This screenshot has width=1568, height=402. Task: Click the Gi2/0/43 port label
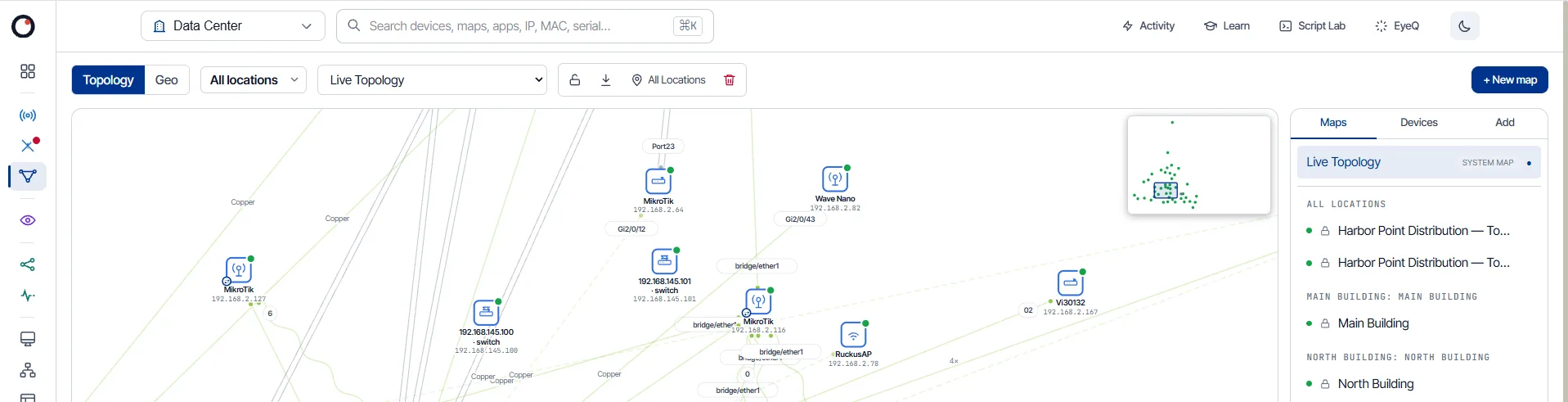tap(800, 219)
